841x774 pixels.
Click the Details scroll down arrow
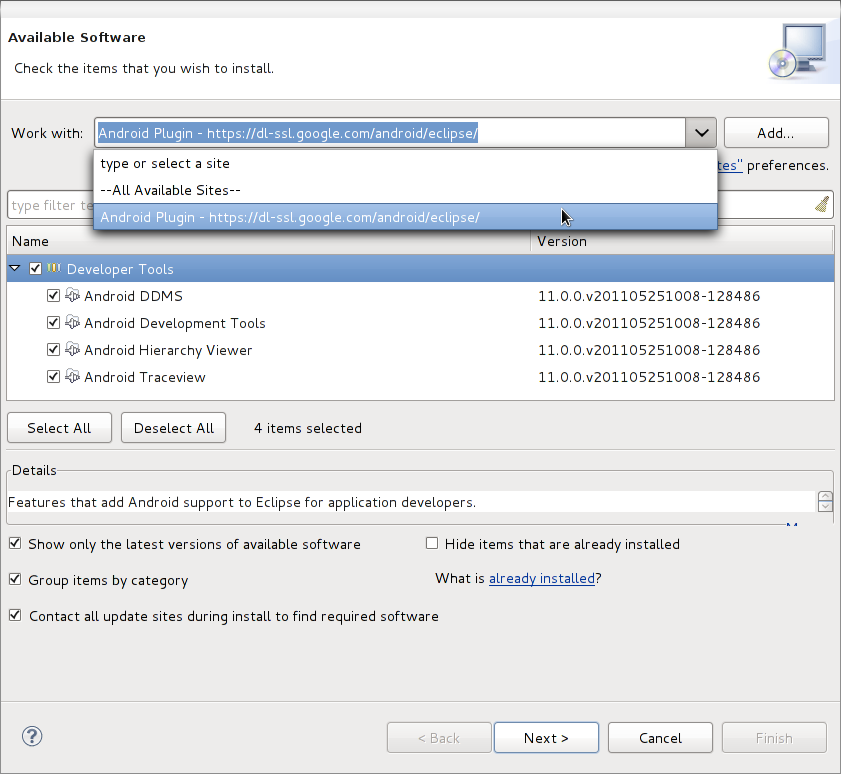coord(825,506)
